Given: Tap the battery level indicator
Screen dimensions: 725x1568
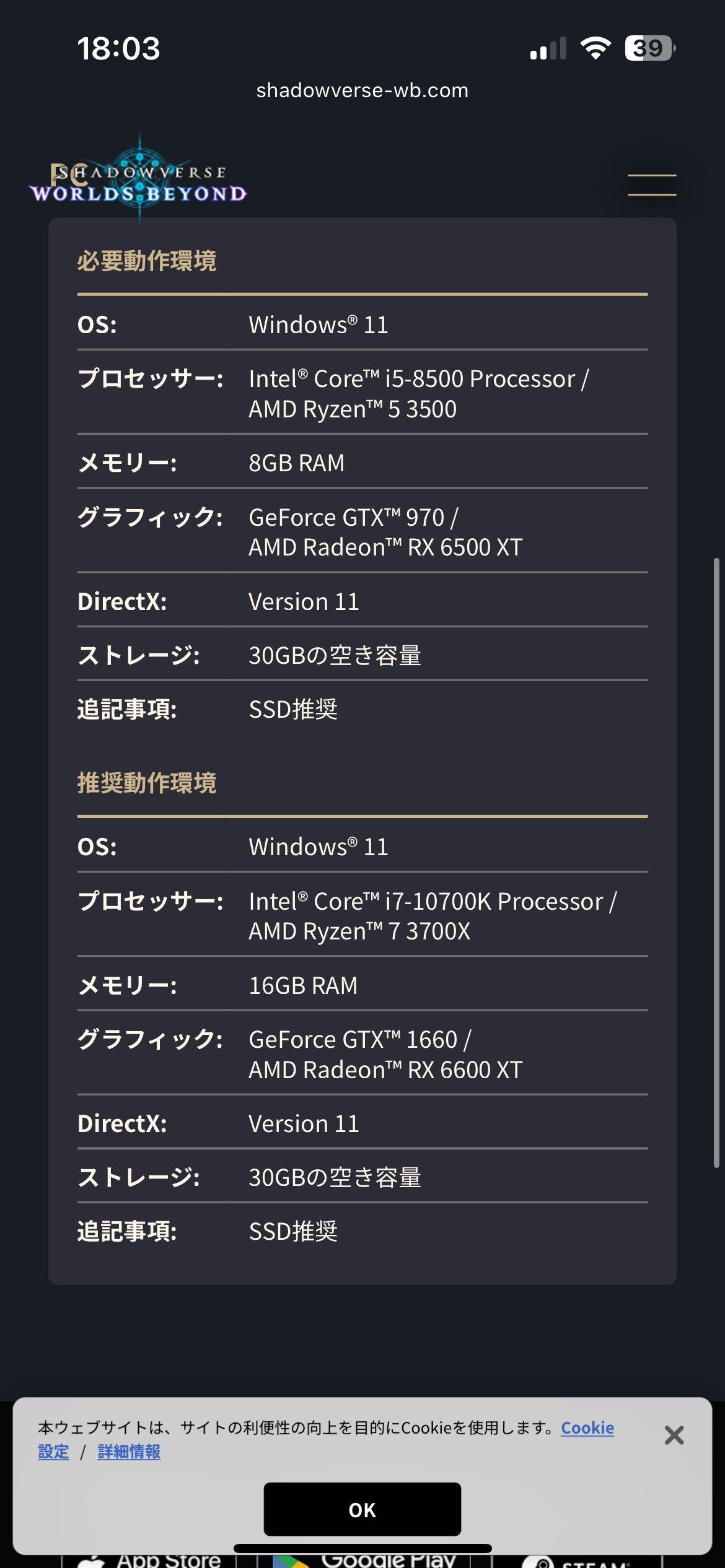Looking at the screenshot, I should (x=649, y=48).
